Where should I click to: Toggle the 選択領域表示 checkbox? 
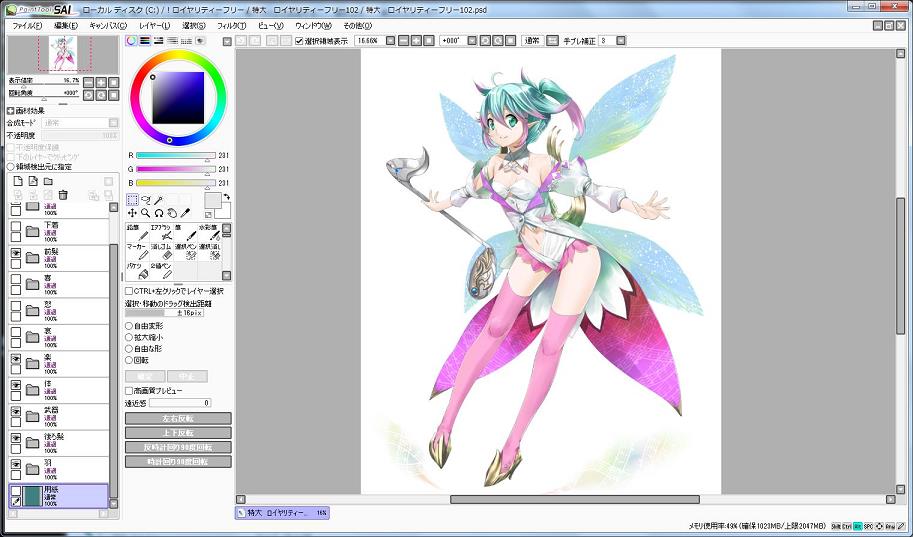click(x=299, y=41)
